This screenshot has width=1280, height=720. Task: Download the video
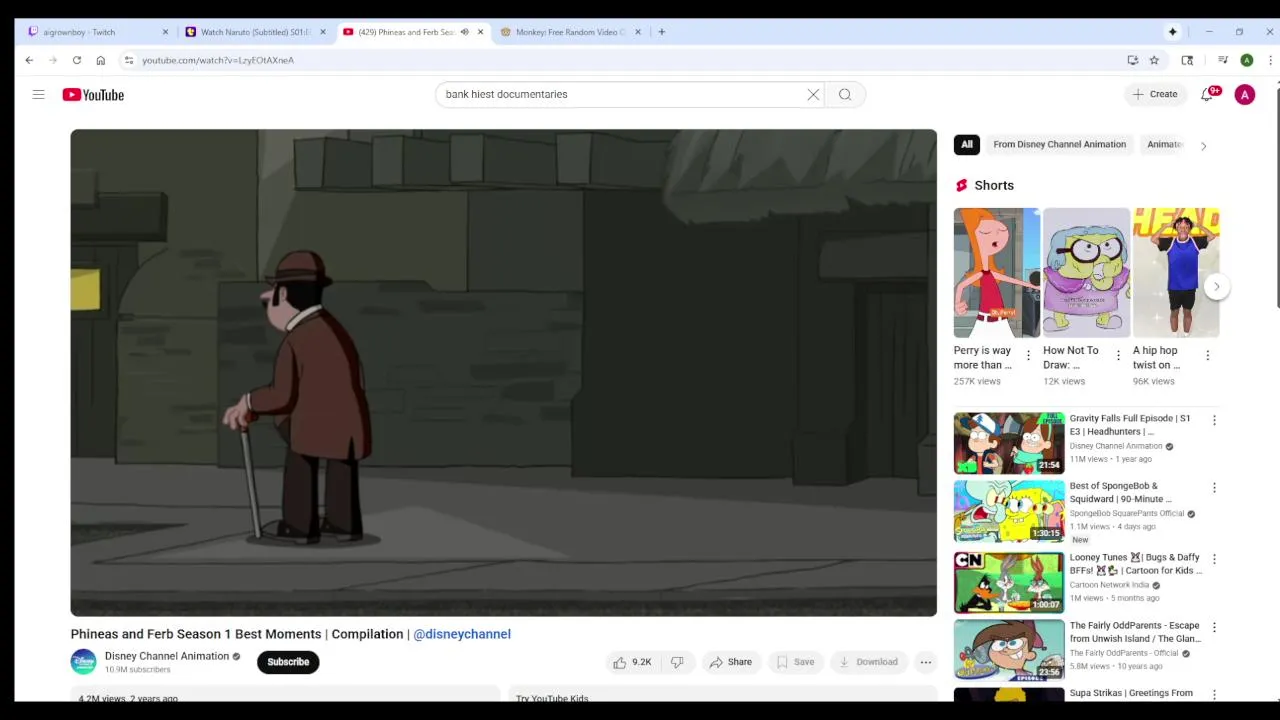tap(868, 662)
